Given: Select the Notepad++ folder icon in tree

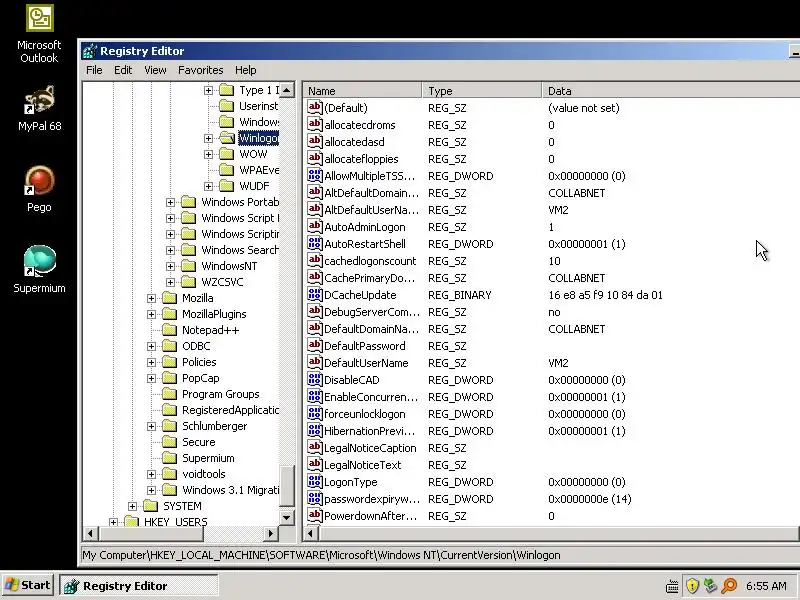Looking at the screenshot, I should click(x=169, y=330).
